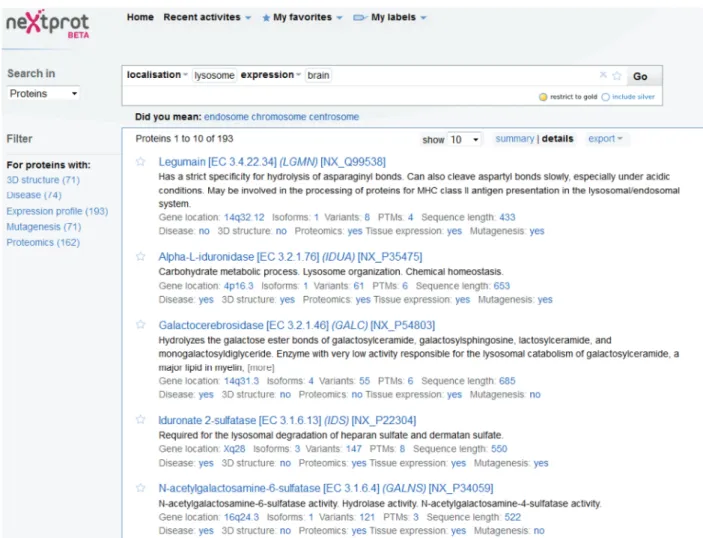This screenshot has width=703, height=538.
Task: Star the Alpha-L-iduronidase protein entry
Action: 140,256
